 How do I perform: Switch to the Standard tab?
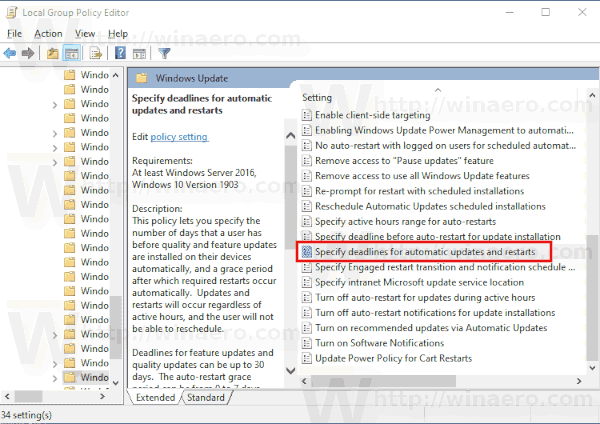[206, 398]
